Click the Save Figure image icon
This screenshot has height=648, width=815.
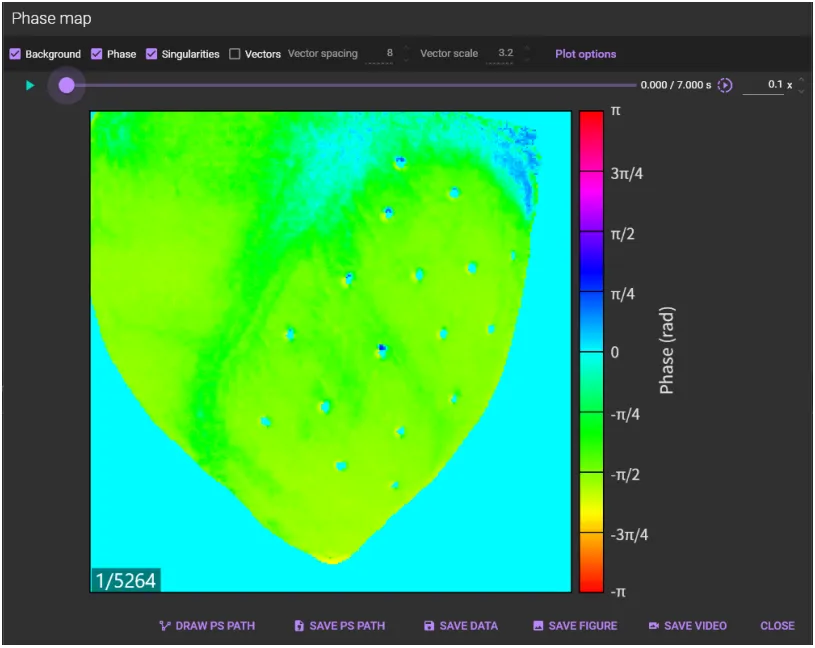tap(538, 626)
